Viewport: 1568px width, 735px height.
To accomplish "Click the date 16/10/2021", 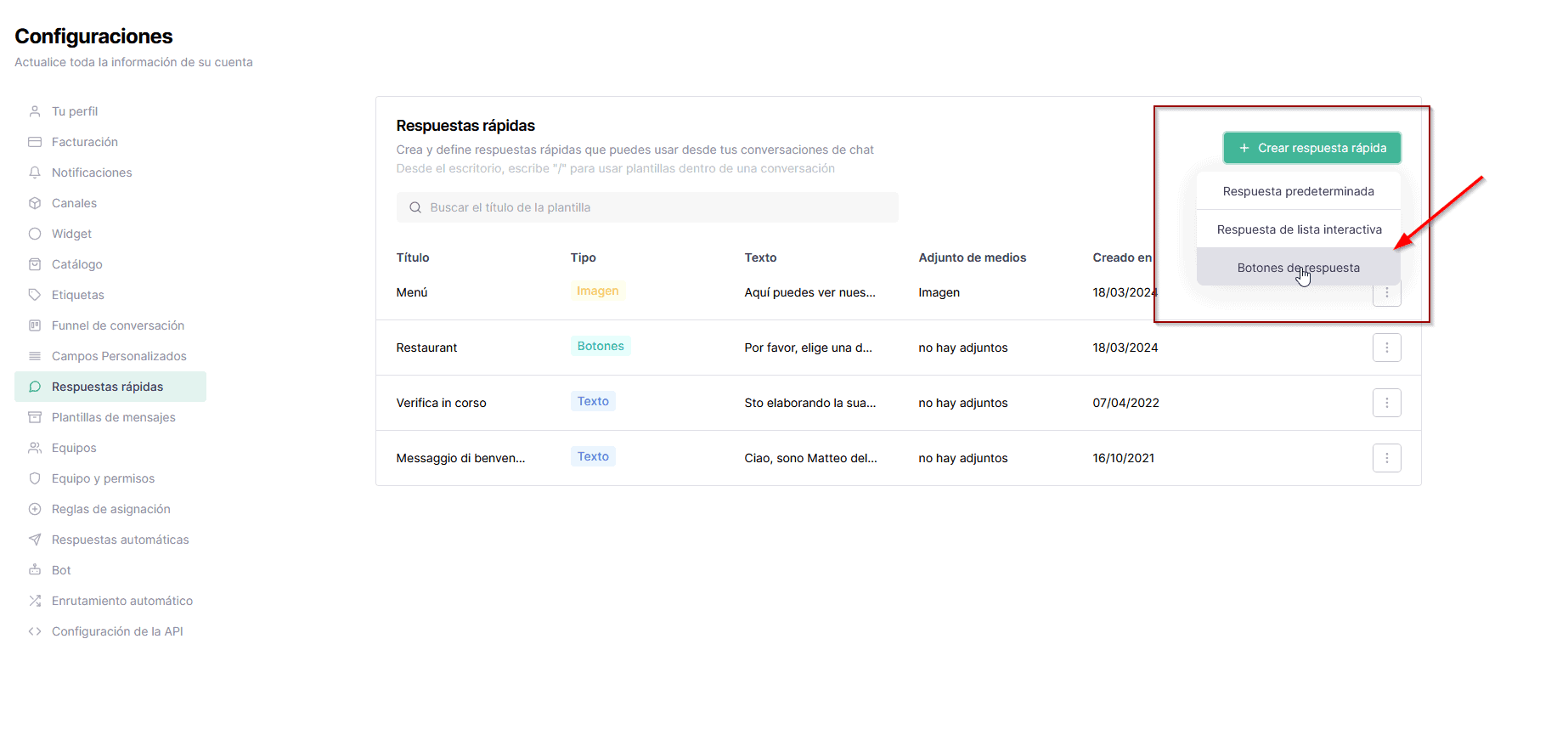I will coord(1123,458).
